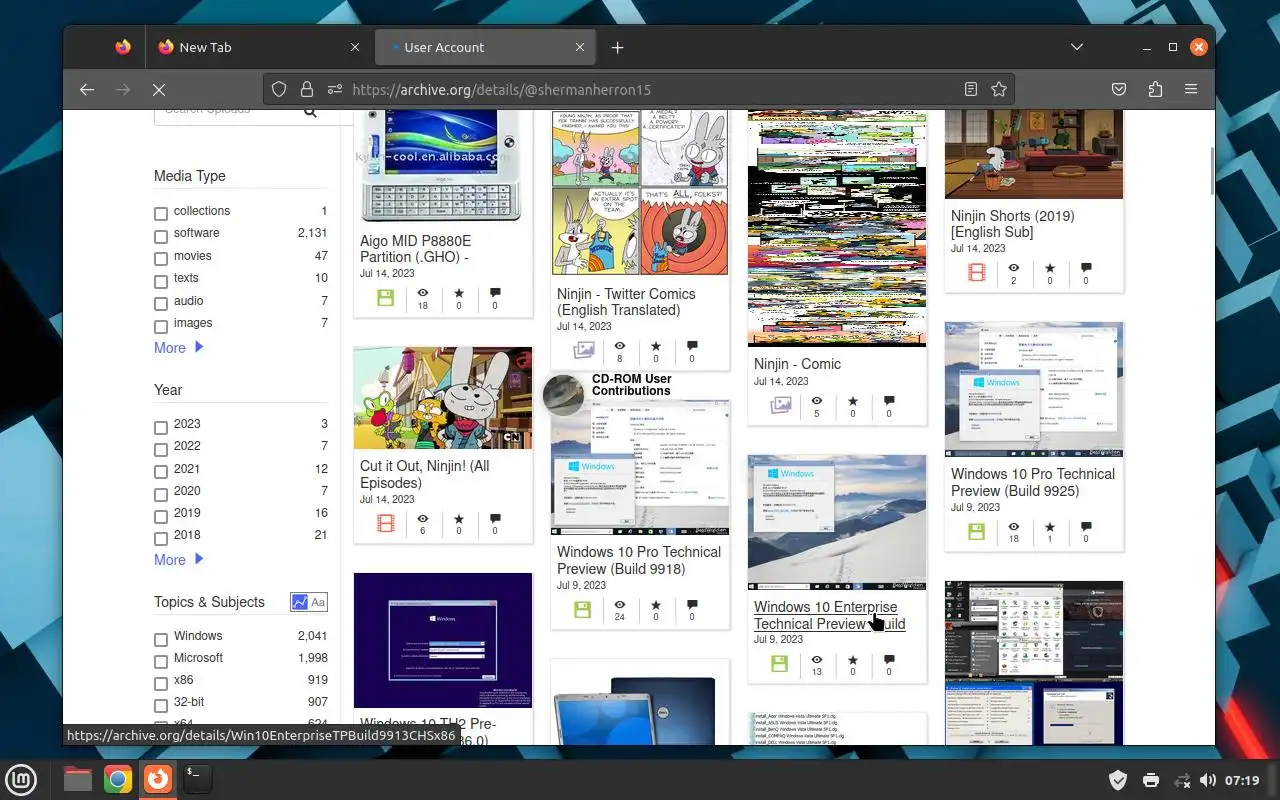Expand More under Media Type
The image size is (1280, 800).
pos(178,348)
